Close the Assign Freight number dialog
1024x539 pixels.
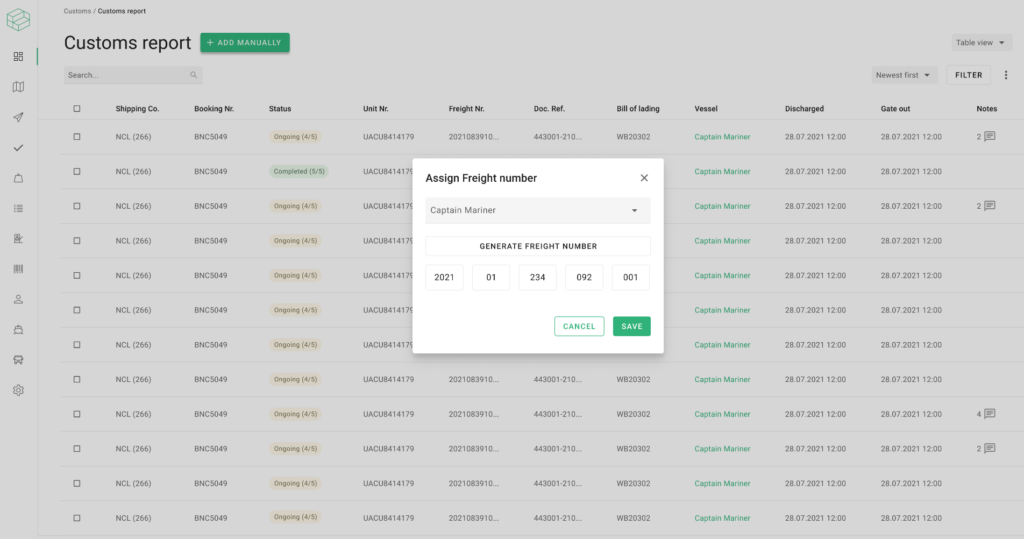pos(644,178)
